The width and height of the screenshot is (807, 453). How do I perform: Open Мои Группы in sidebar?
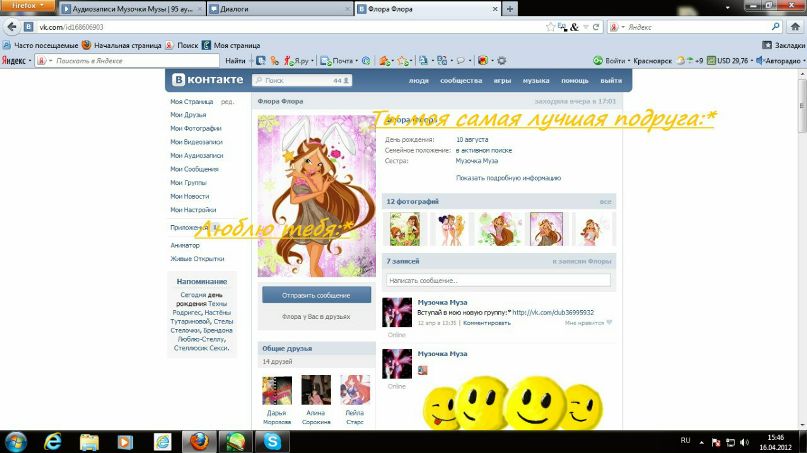[188, 183]
